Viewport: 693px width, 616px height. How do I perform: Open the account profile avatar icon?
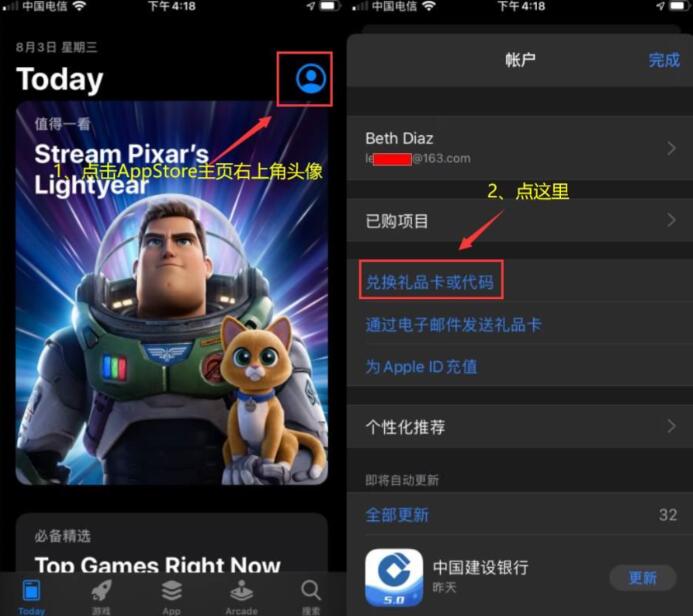coord(311,79)
